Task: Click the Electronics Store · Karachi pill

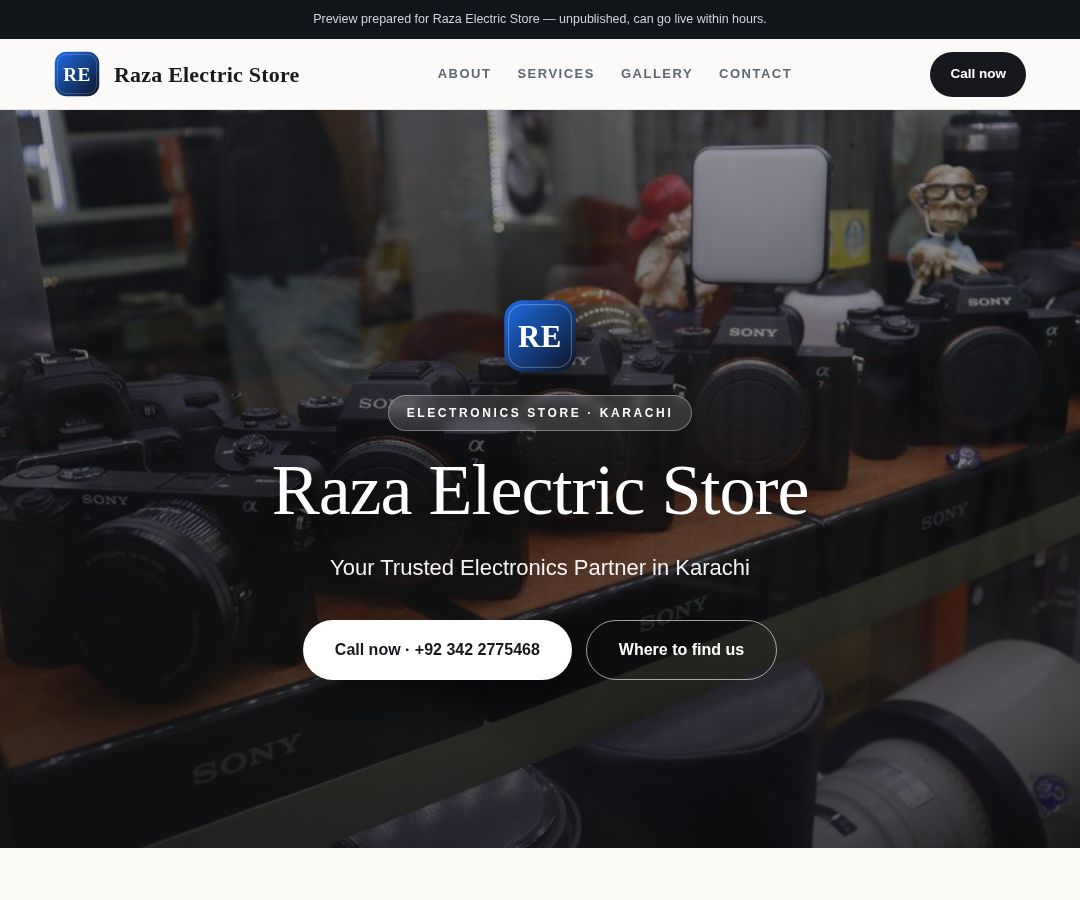Action: (539, 413)
